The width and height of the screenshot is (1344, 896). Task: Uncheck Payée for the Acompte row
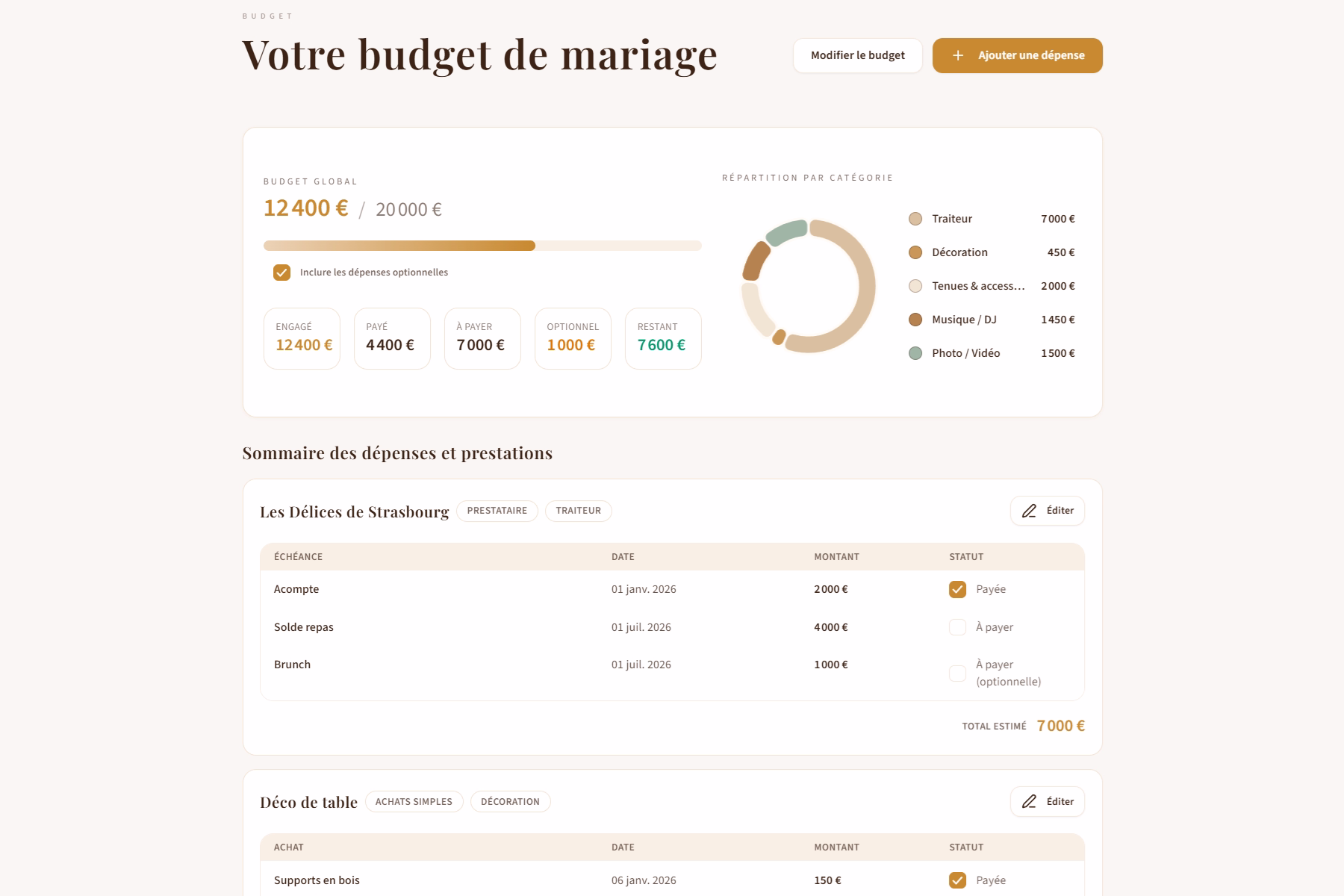click(x=956, y=589)
